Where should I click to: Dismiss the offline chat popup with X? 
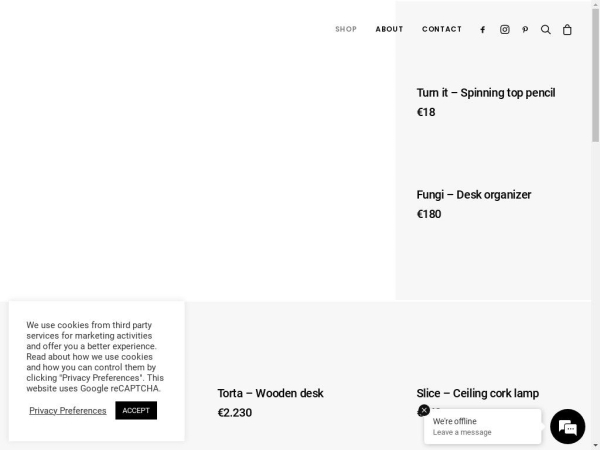point(424,410)
